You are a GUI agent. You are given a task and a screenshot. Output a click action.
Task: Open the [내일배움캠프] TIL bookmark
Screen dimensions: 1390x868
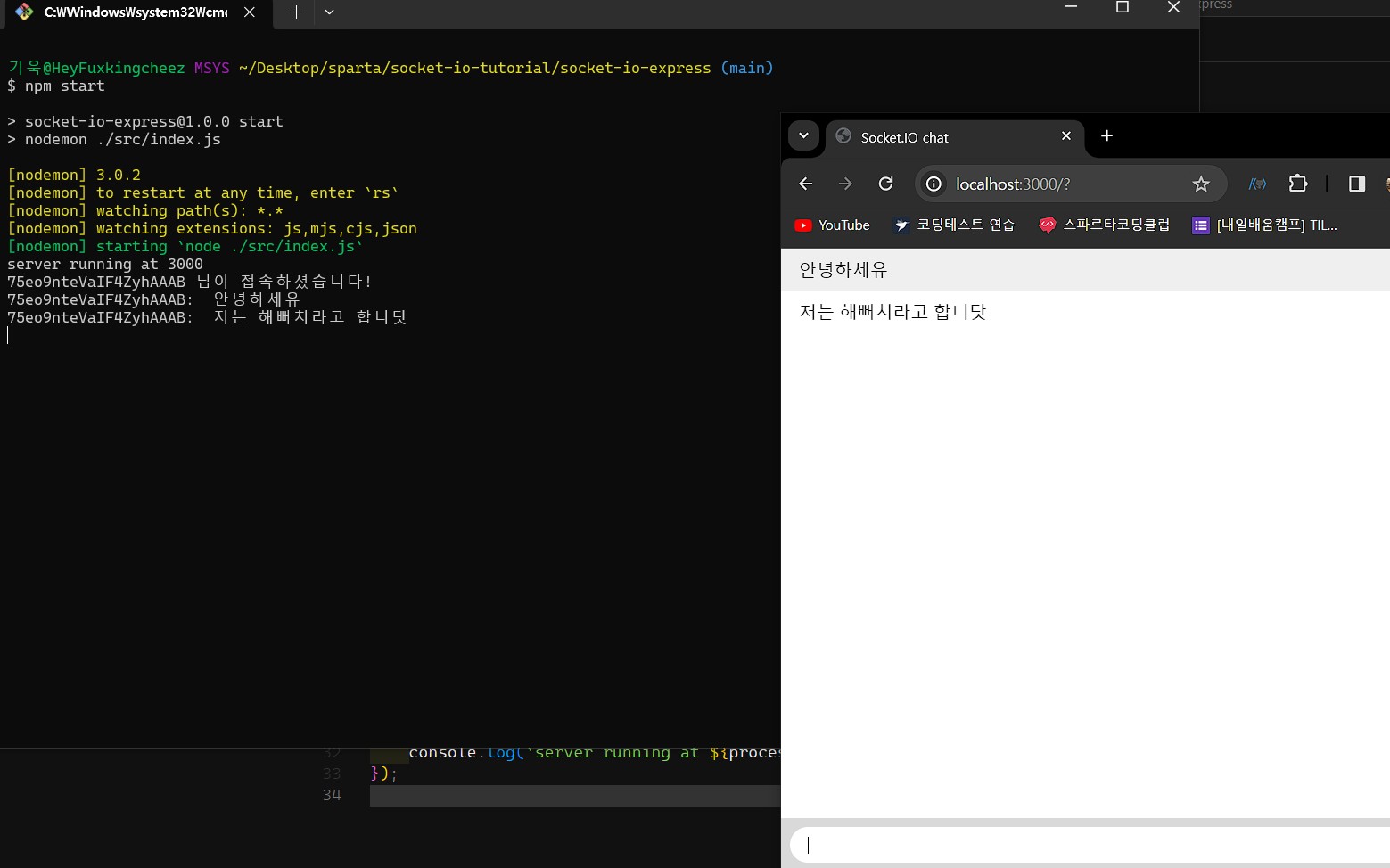[1264, 225]
